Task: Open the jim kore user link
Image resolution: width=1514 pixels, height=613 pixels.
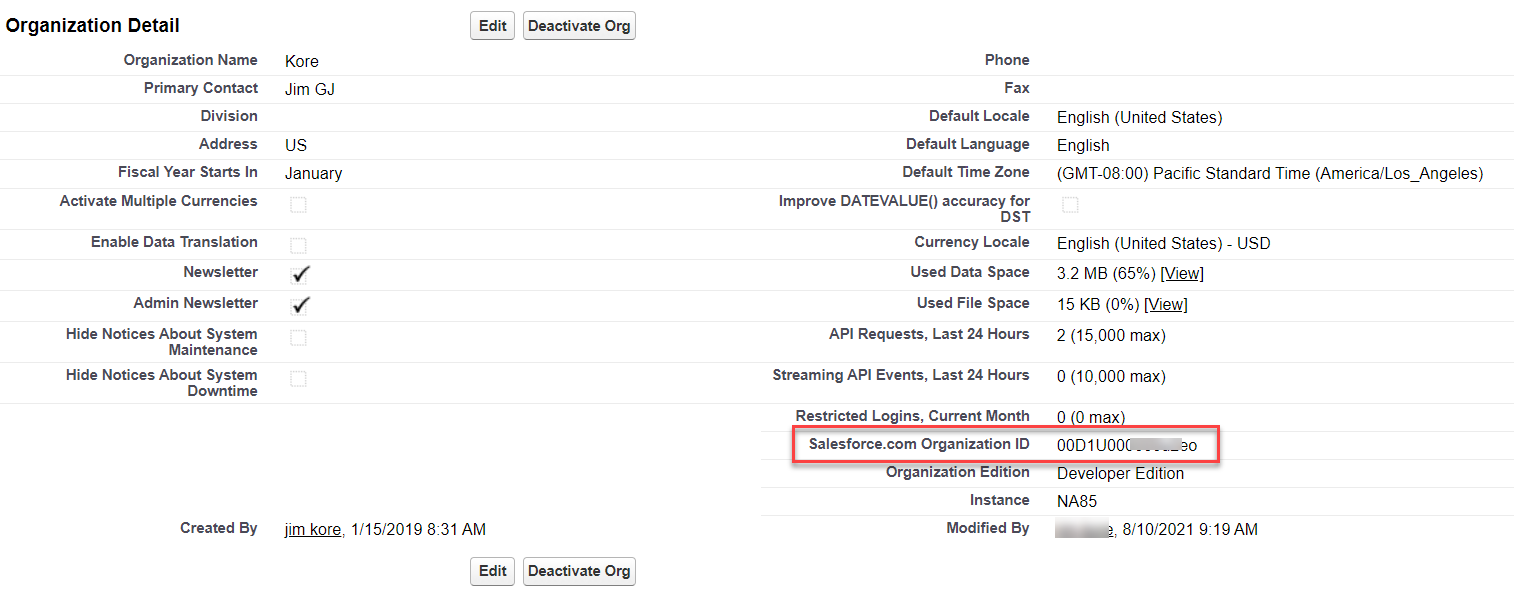Action: pyautogui.click(x=313, y=530)
